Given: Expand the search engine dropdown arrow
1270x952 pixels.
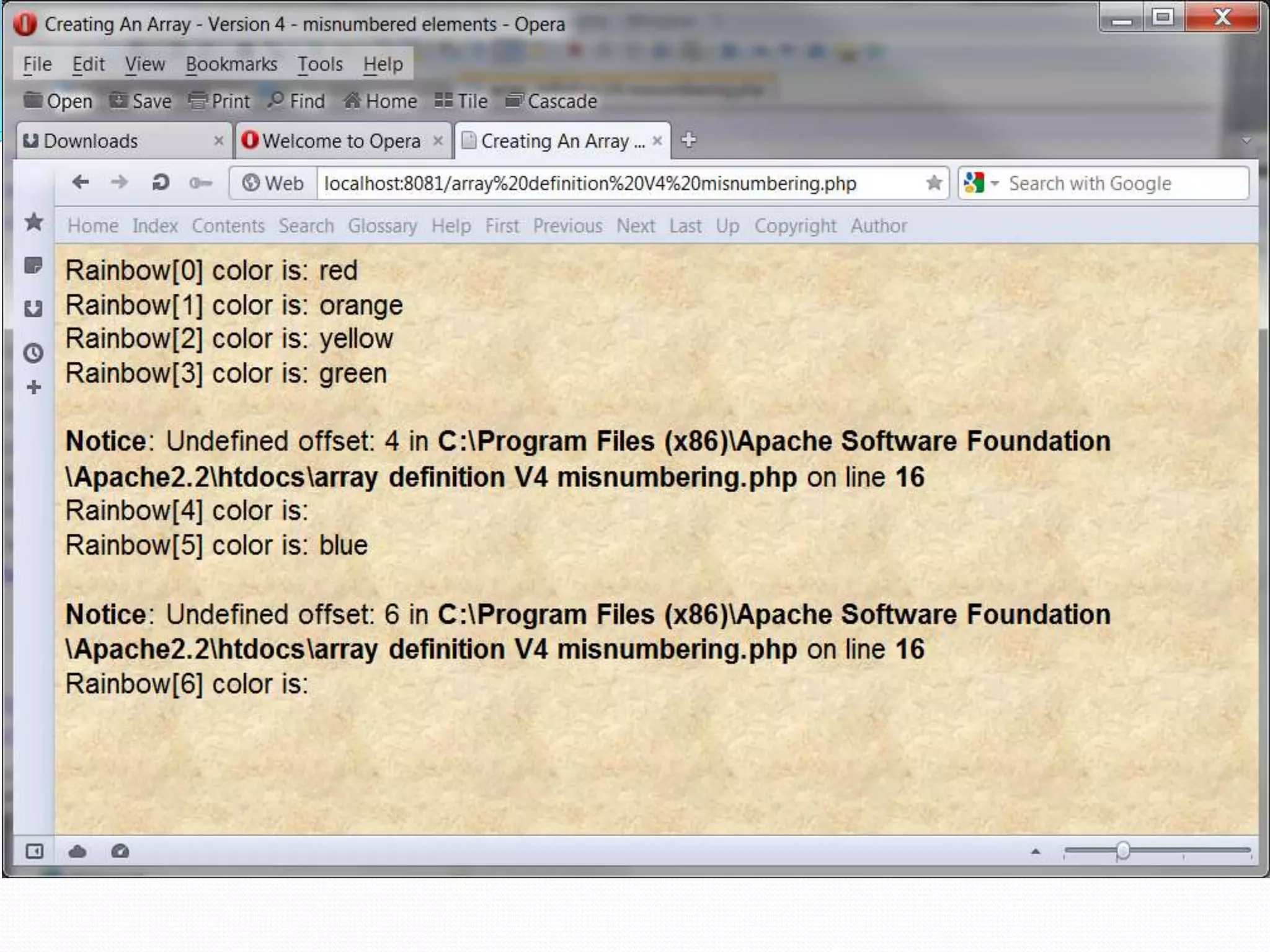Looking at the screenshot, I should [x=995, y=183].
